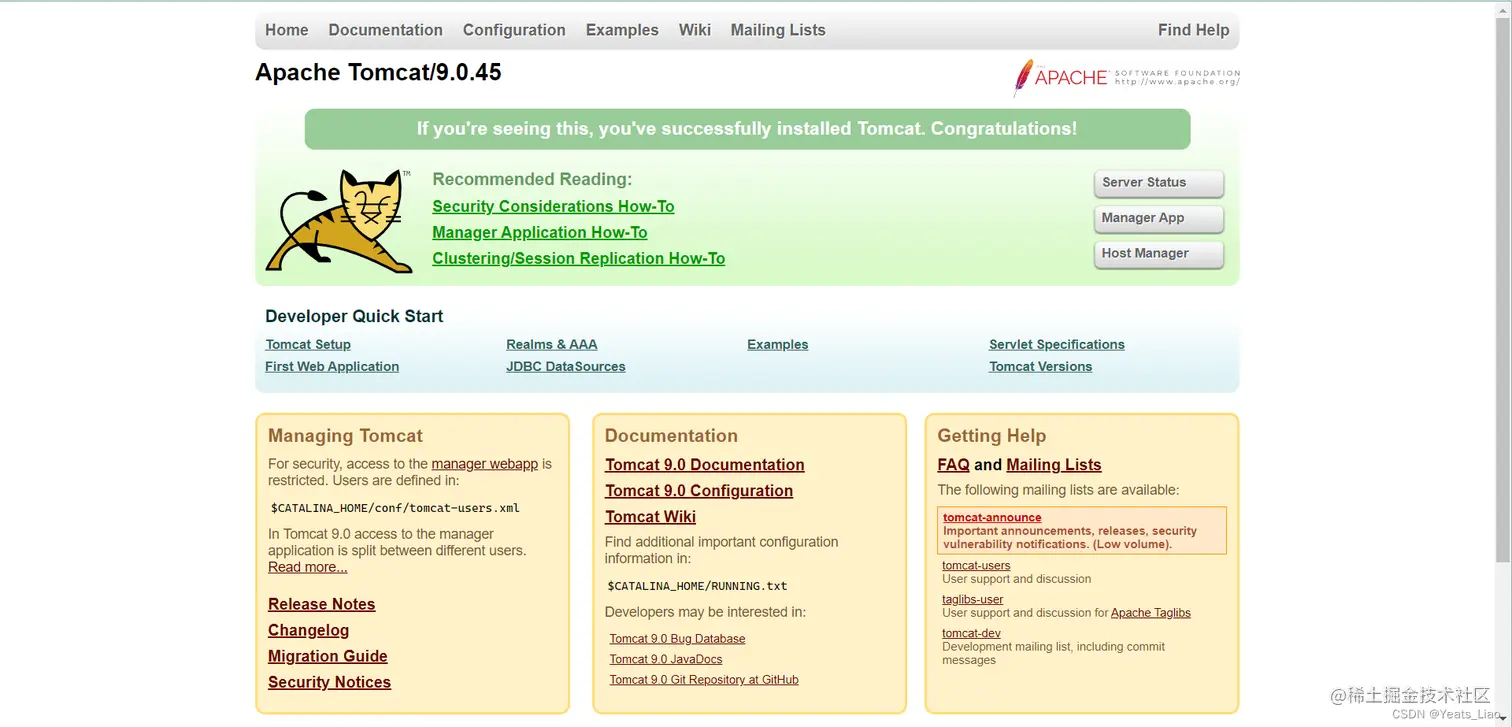Click the scrollbar up arrow
Image resolution: width=1512 pixels, height=727 pixels.
pyautogui.click(x=1503, y=8)
